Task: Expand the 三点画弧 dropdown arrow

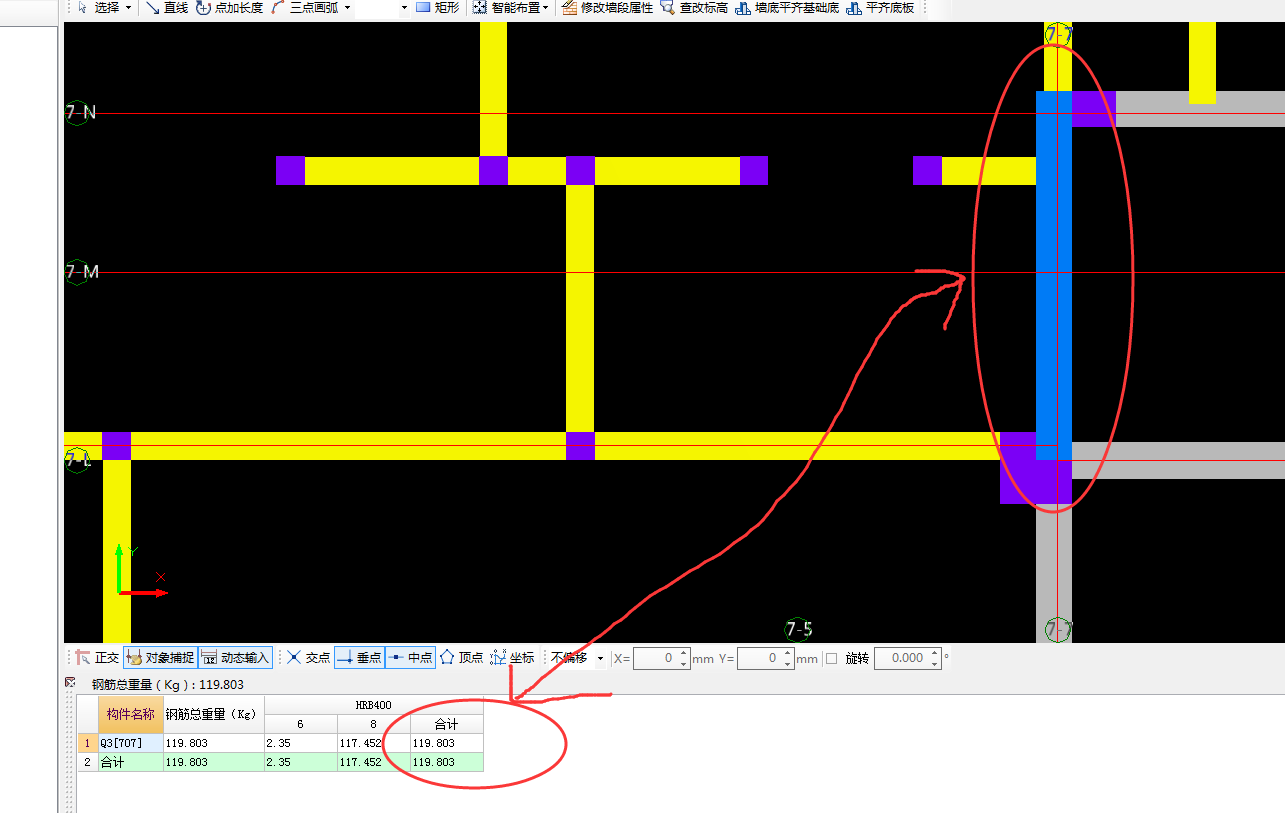Action: pos(347,7)
